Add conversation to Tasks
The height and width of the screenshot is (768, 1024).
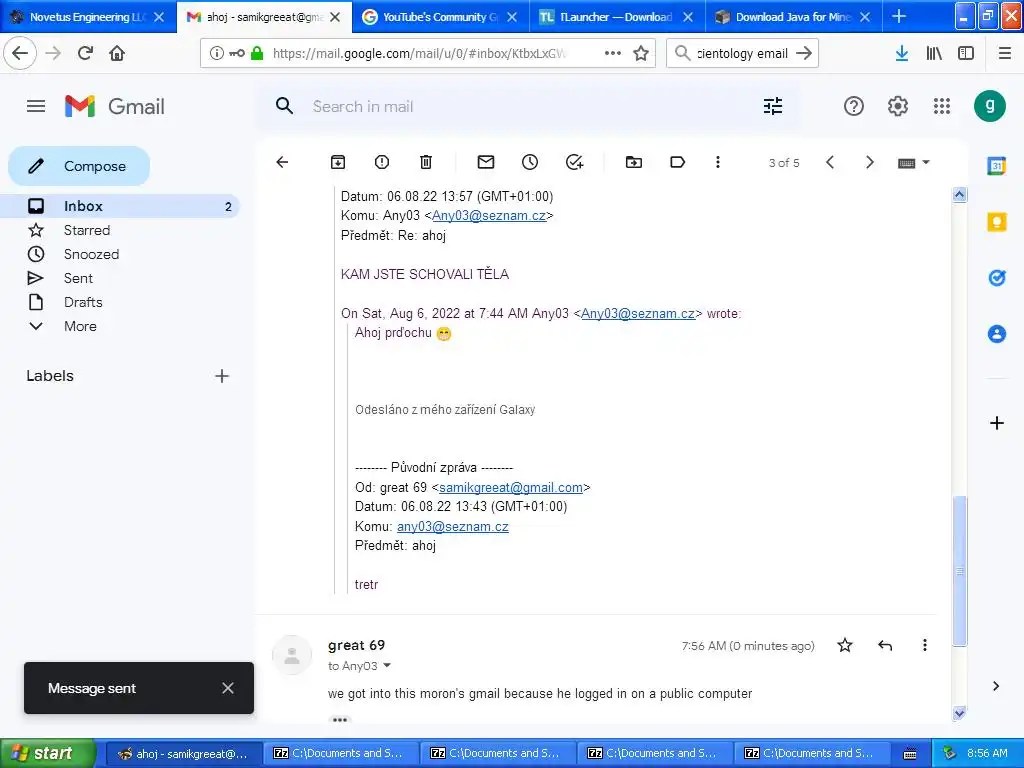click(x=574, y=162)
